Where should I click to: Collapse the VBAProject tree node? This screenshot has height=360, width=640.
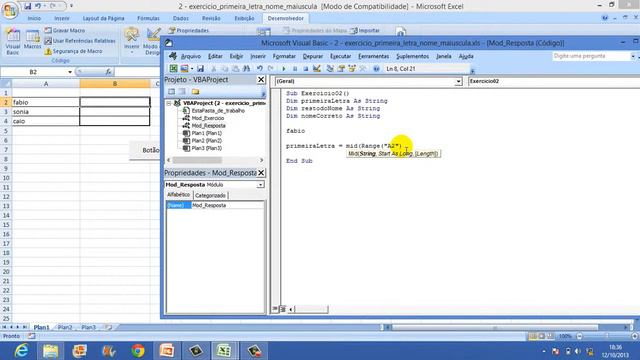[169, 104]
